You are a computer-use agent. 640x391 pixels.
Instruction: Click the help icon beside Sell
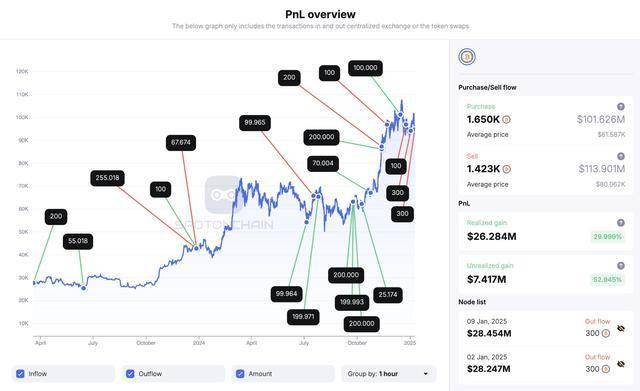tap(620, 156)
